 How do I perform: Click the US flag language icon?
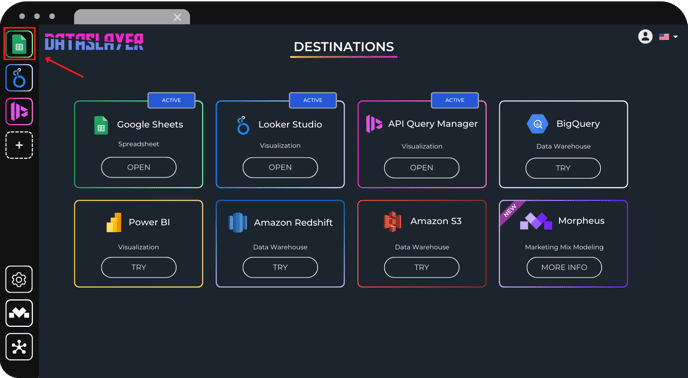(x=664, y=37)
